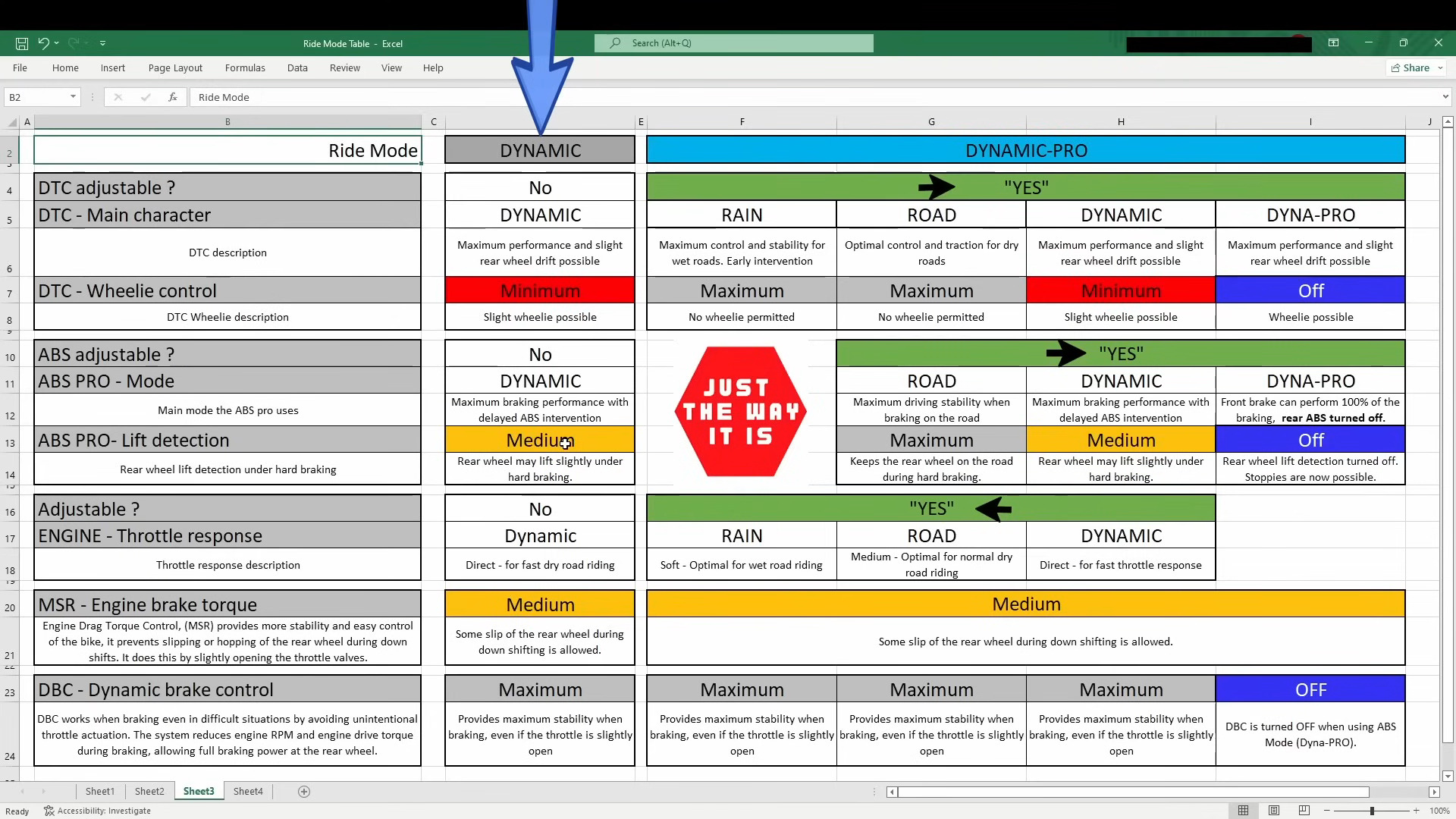Open the View ribbon tab
1456x819 pixels.
click(391, 67)
